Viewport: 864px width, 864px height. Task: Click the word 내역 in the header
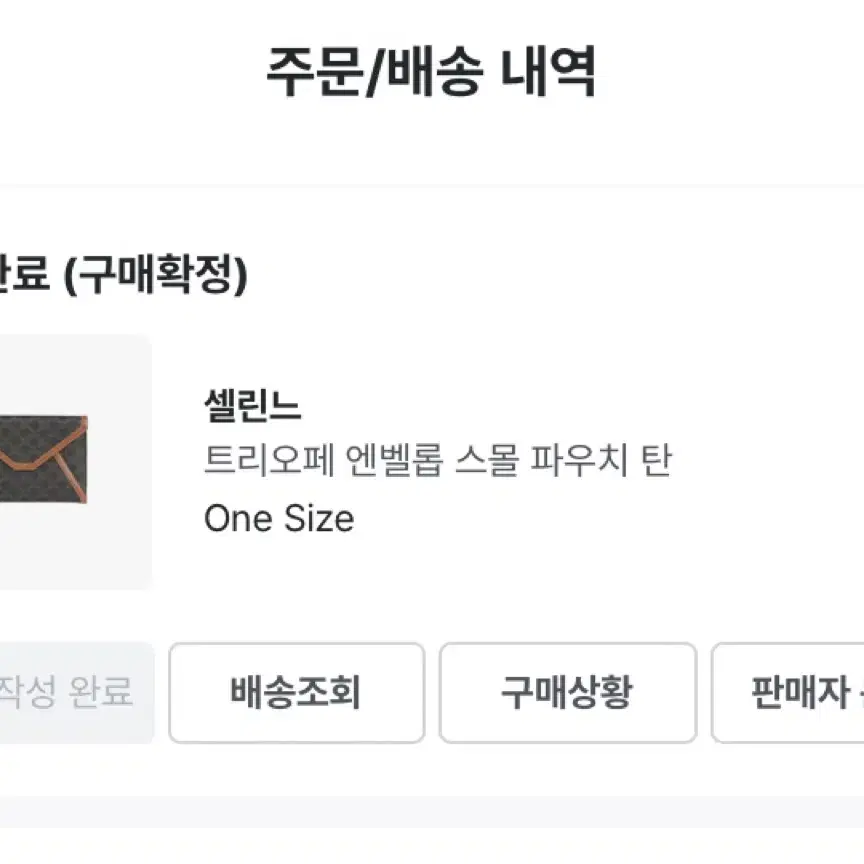548,72
